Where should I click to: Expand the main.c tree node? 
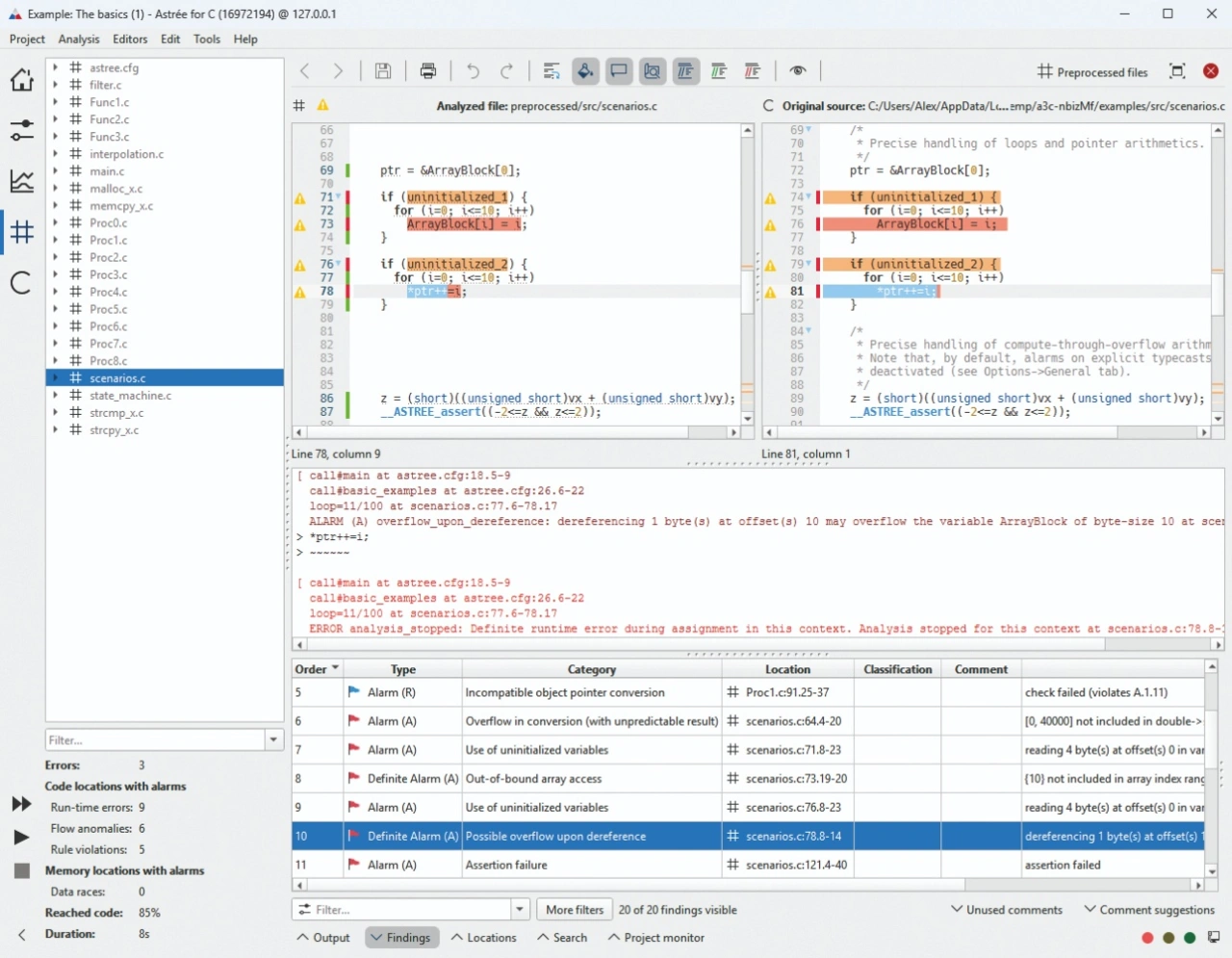(x=55, y=171)
